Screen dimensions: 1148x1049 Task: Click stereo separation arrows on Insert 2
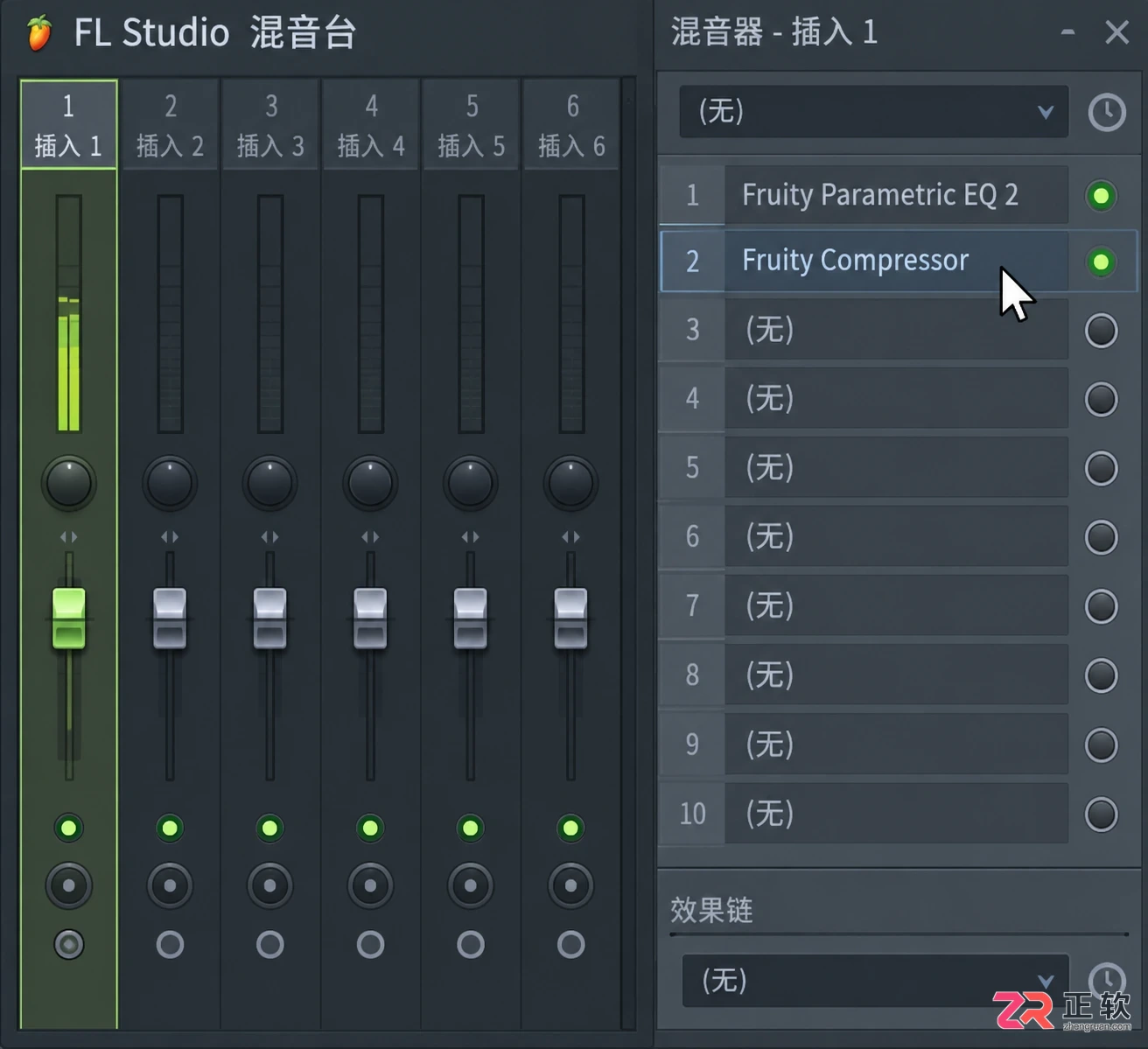pyautogui.click(x=170, y=536)
